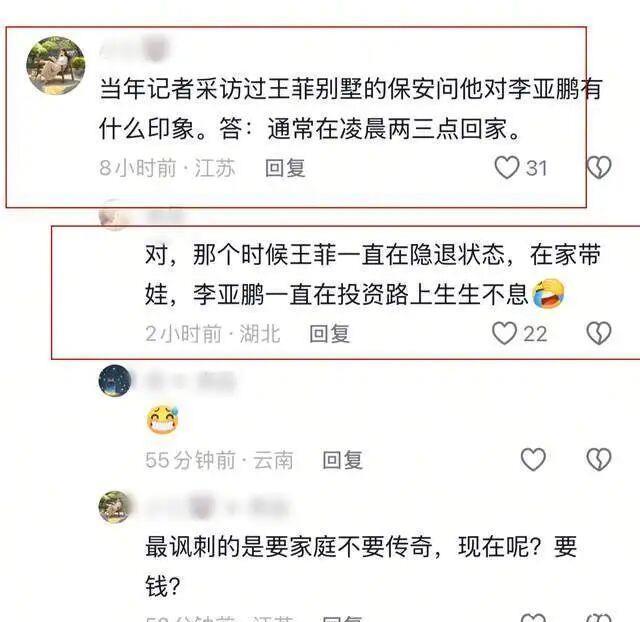640x622 pixels.
Task: Open blurred username of top commenter
Action: [x=135, y=48]
